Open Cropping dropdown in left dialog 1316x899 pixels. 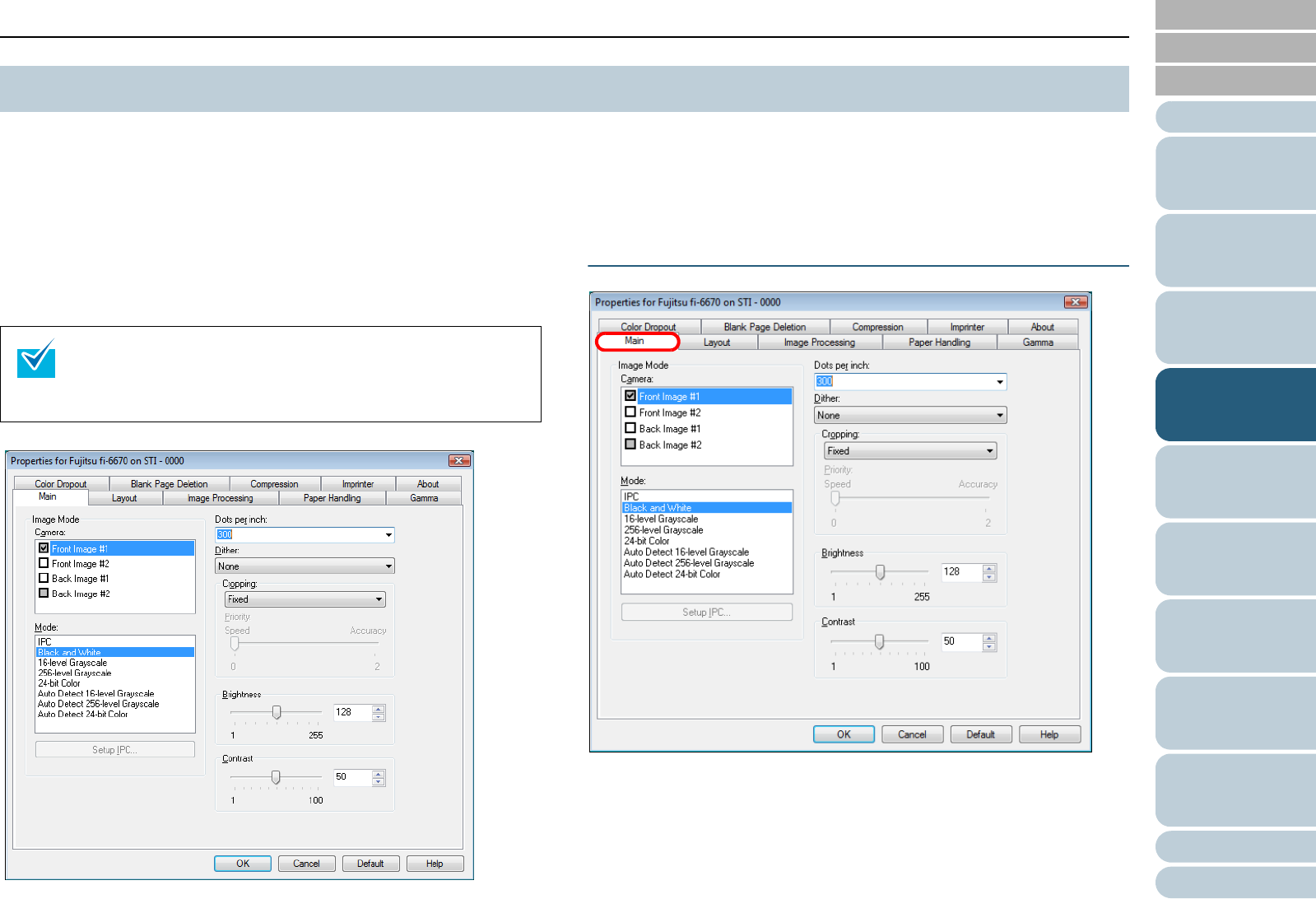point(379,599)
